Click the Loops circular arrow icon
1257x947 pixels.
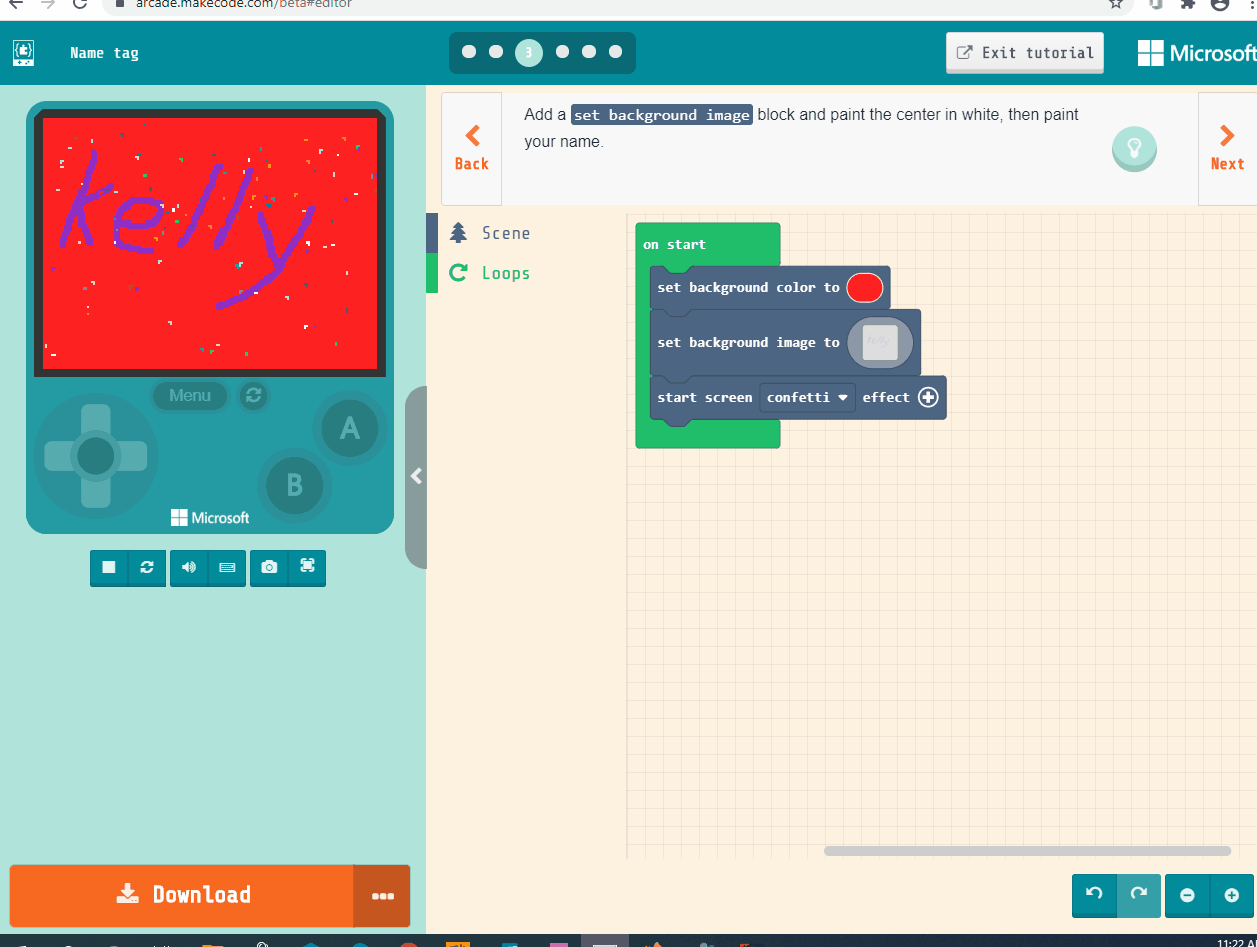459,273
